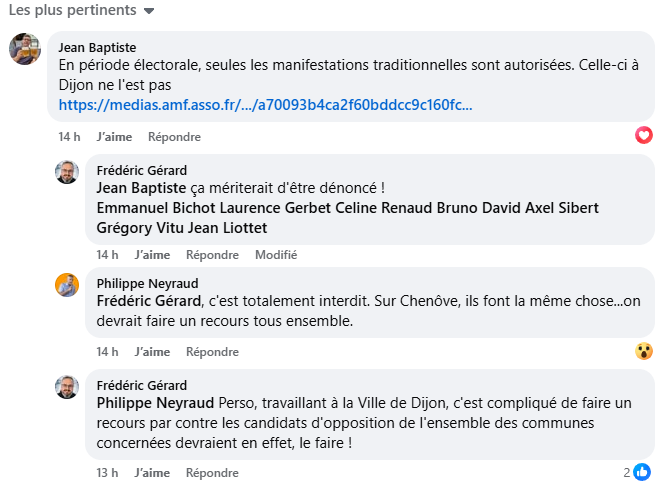Screen dimensions: 665x486
Task: Click Frédéric Gérard's avatar on last reply
Action: [67, 387]
